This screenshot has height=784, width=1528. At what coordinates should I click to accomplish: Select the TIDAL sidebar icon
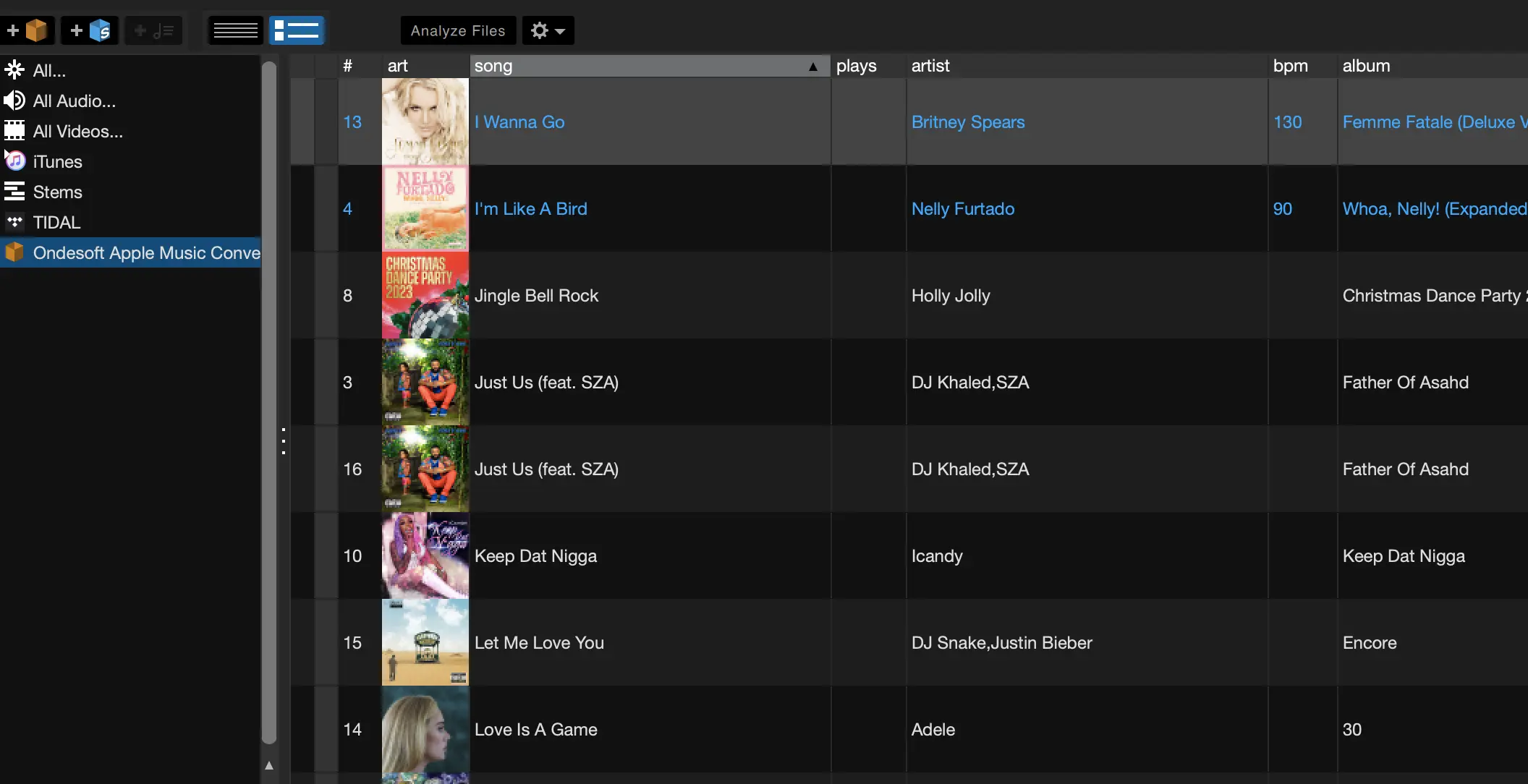[x=14, y=222]
